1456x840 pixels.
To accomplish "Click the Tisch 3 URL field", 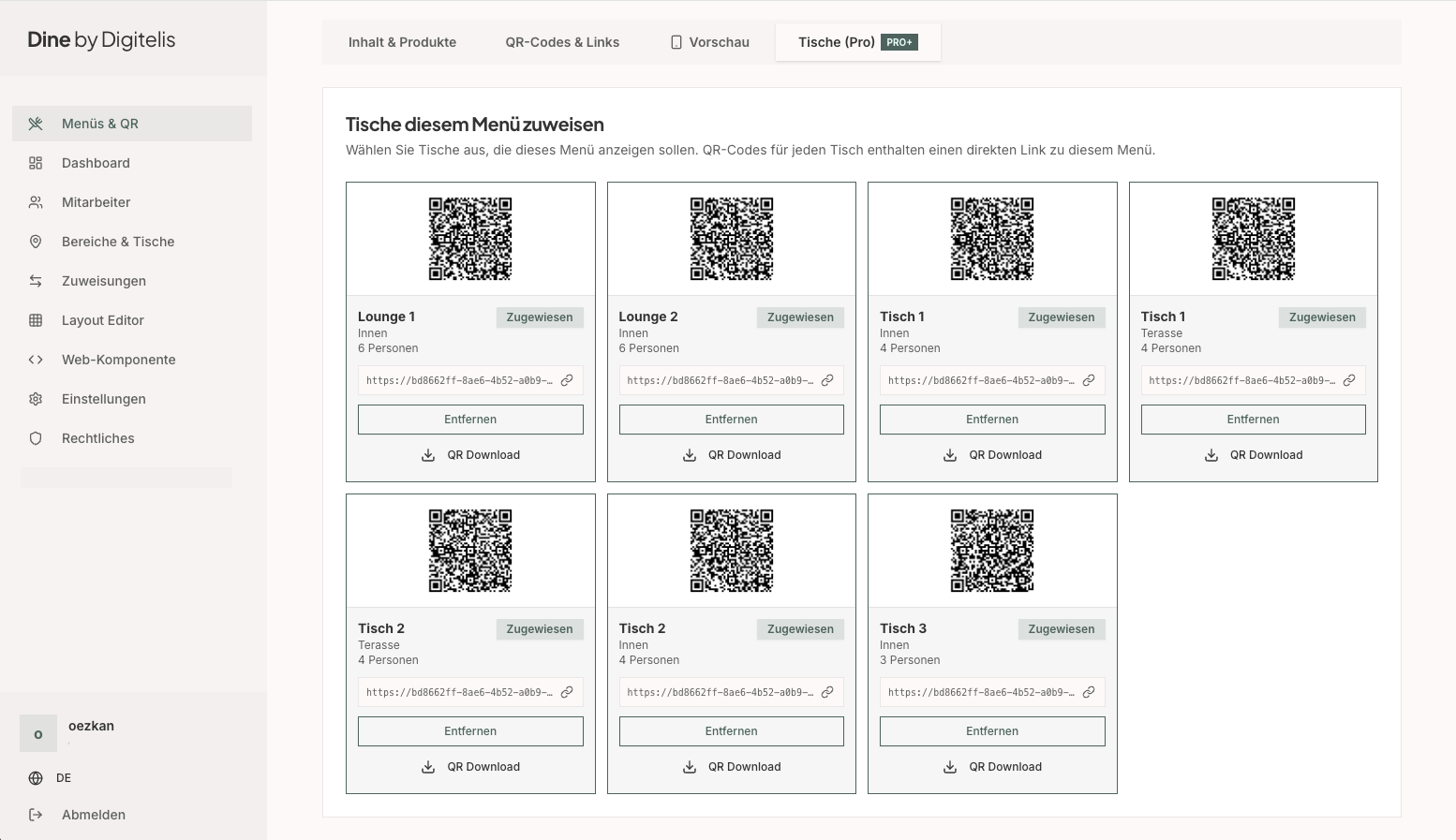I will coord(992,692).
